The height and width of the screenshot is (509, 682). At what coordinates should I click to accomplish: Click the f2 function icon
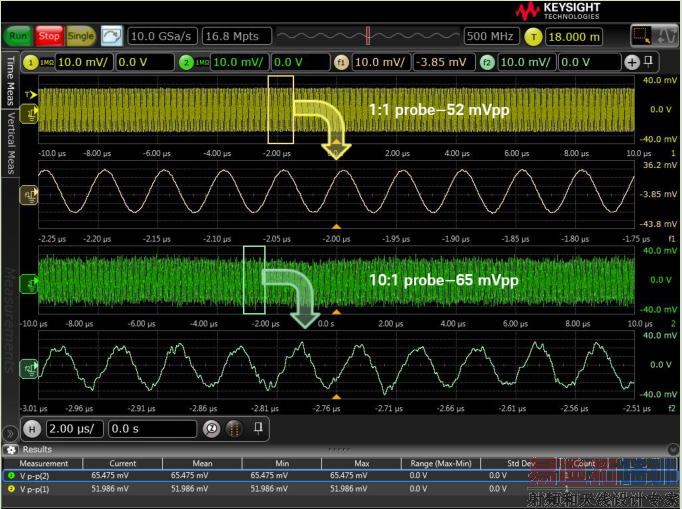(487, 62)
